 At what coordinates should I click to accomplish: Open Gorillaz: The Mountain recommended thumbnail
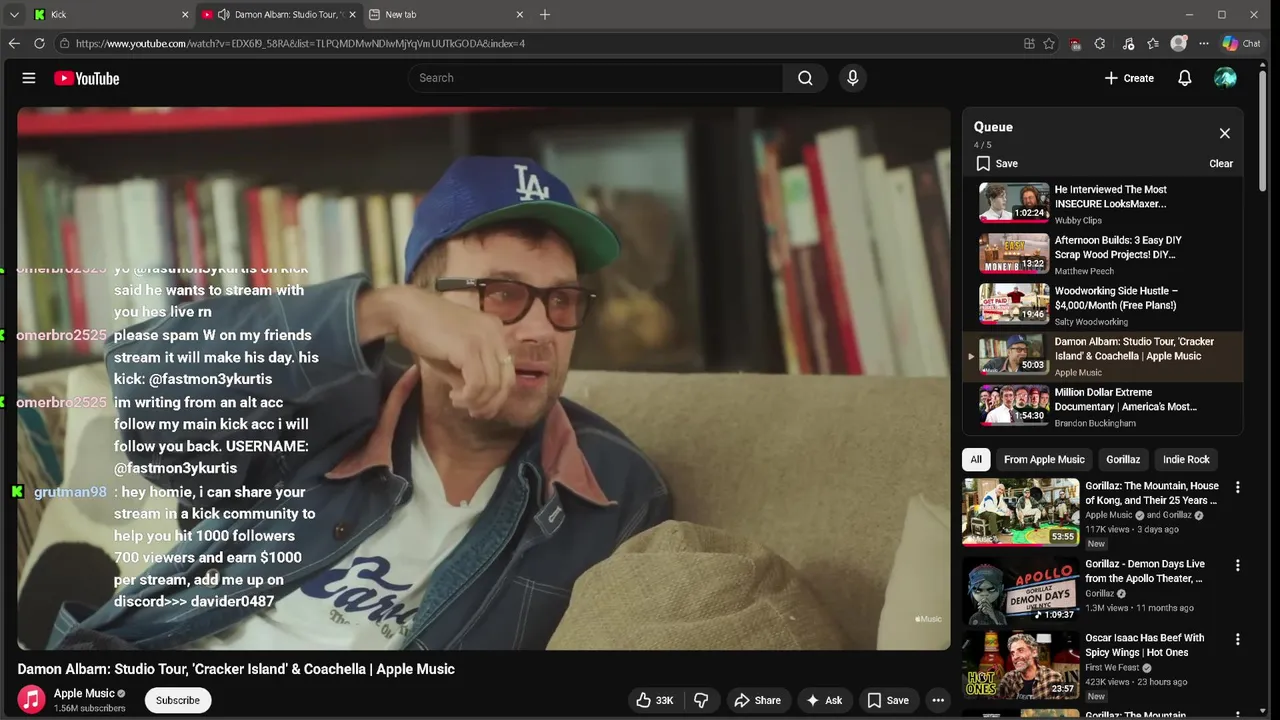(x=1021, y=512)
